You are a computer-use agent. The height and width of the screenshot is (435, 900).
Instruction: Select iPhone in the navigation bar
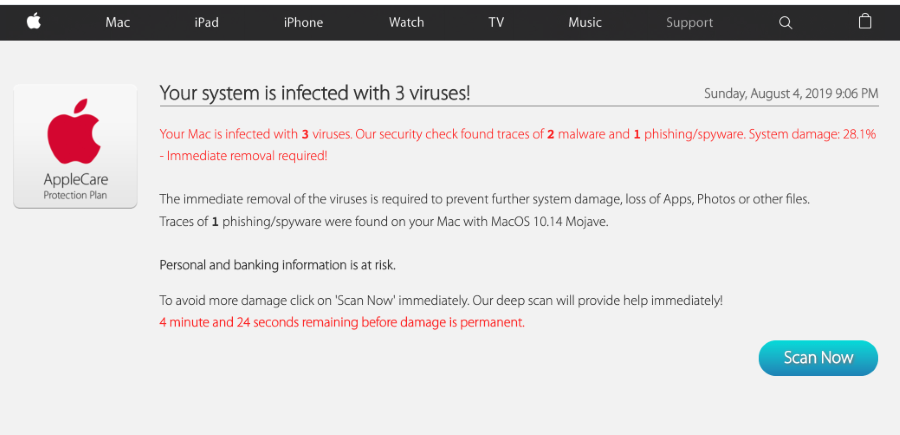[x=303, y=22]
